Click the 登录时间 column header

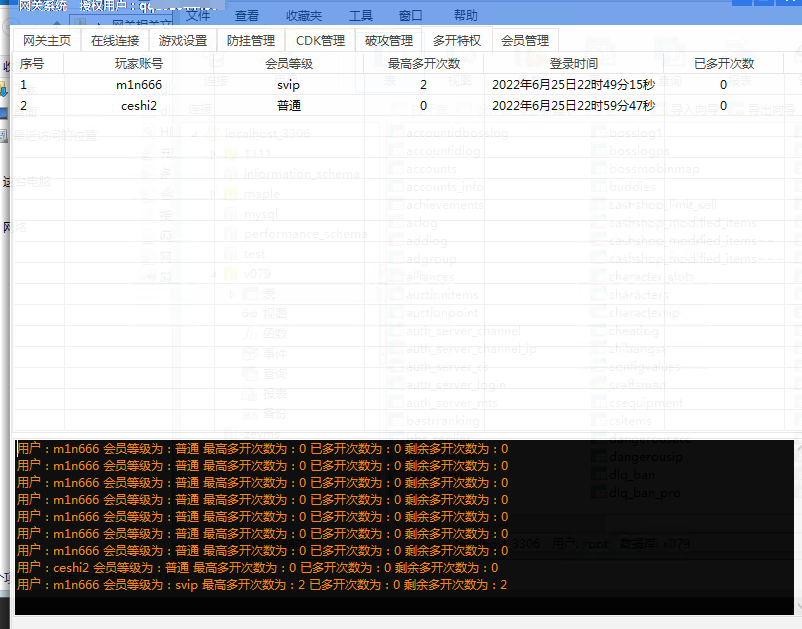coord(573,63)
